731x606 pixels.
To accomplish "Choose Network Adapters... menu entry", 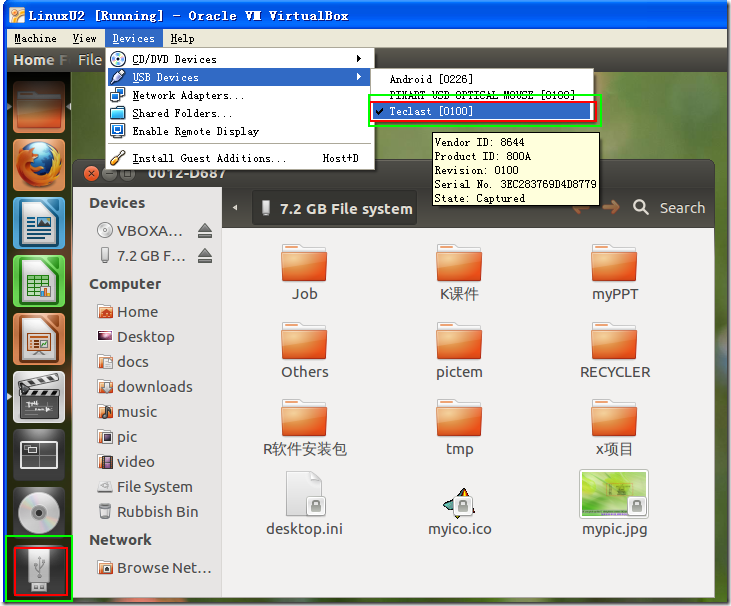I will [241, 95].
